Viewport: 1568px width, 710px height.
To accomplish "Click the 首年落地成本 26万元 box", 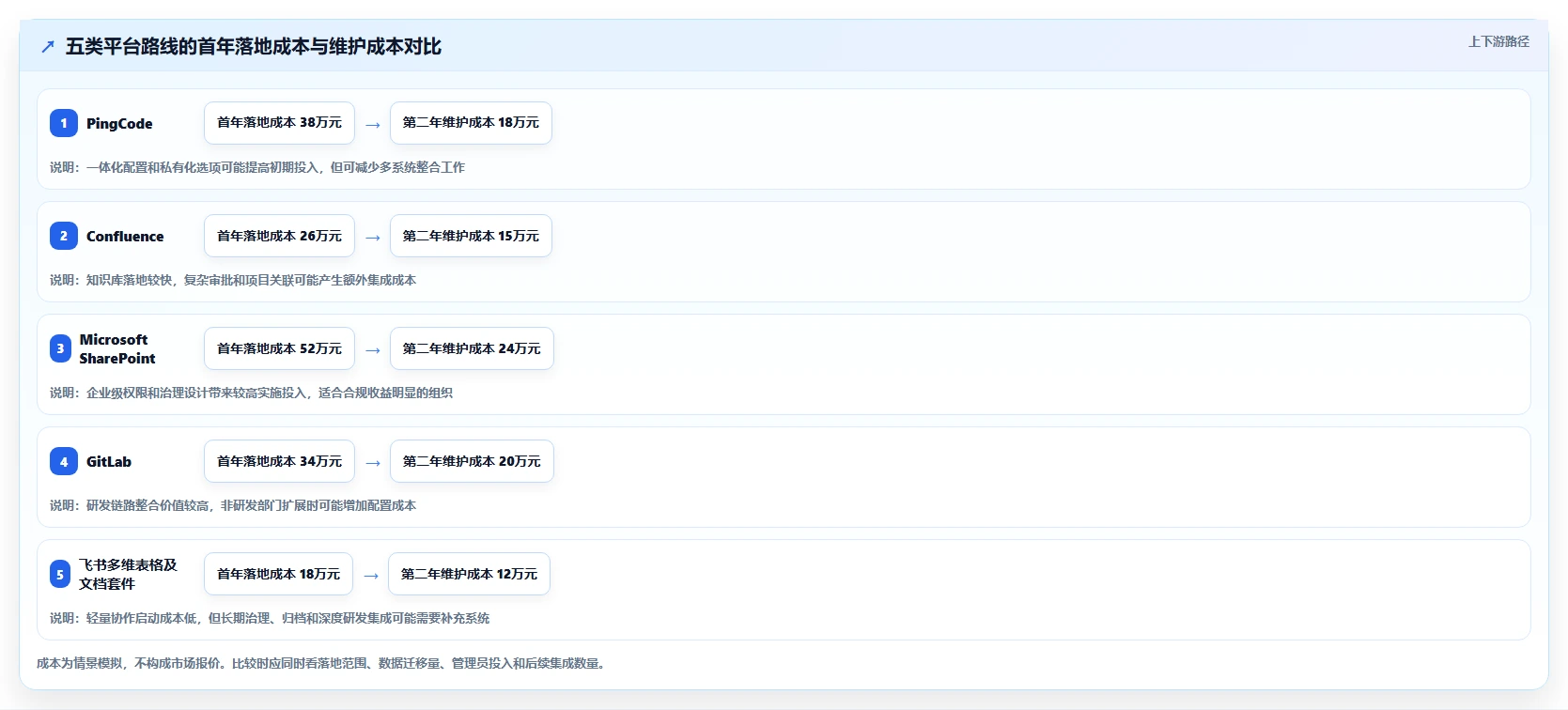I will pyautogui.click(x=279, y=236).
